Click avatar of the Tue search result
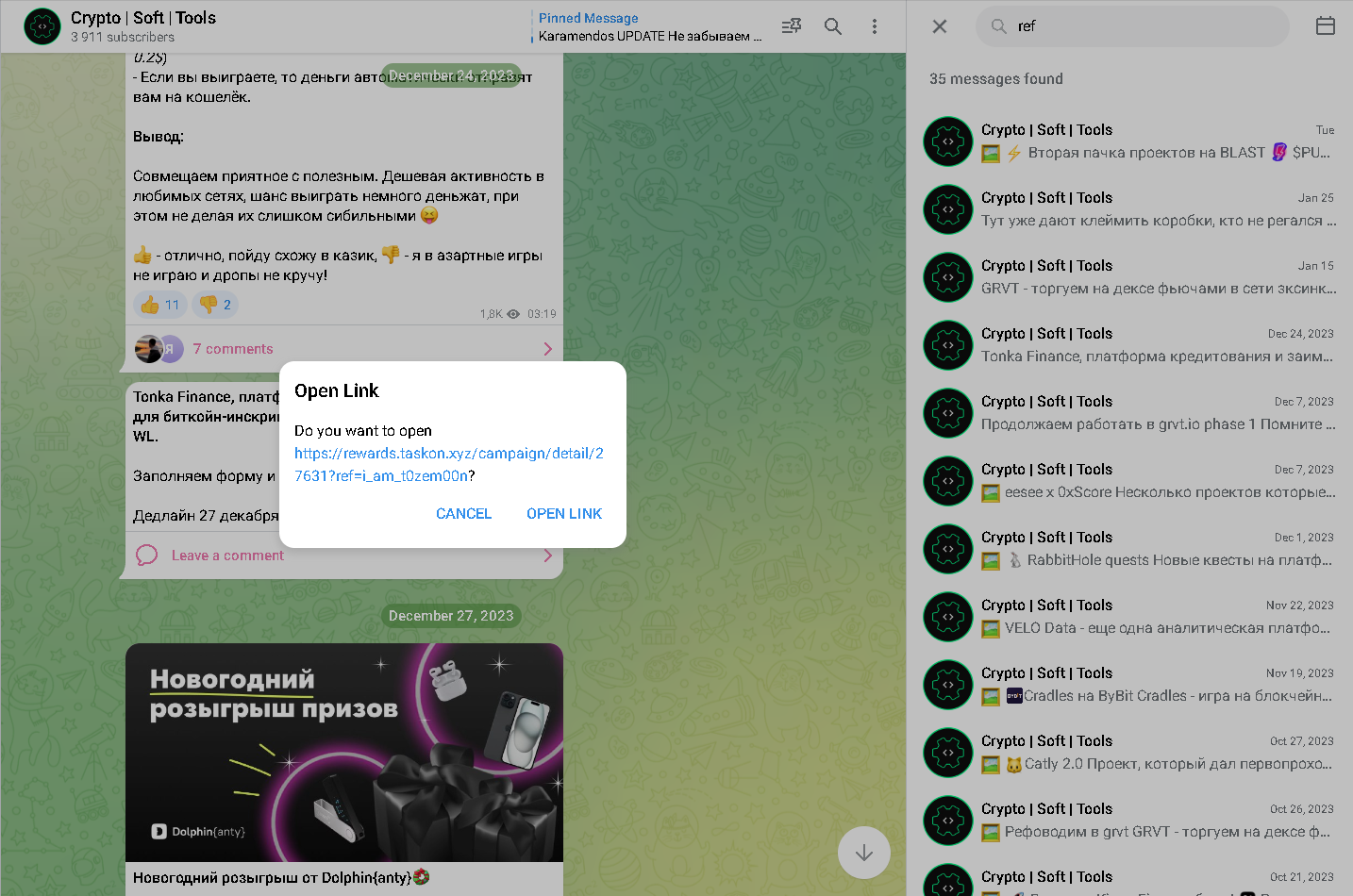 click(948, 141)
